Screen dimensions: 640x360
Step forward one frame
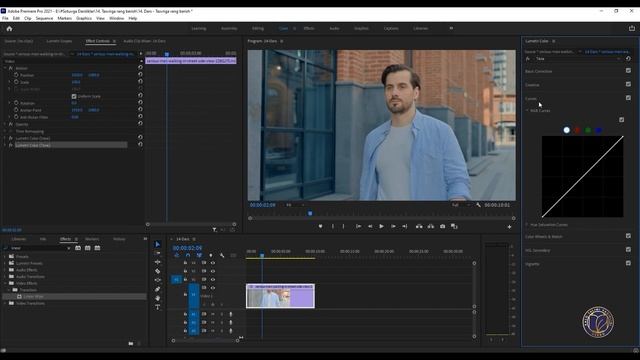[393, 226]
